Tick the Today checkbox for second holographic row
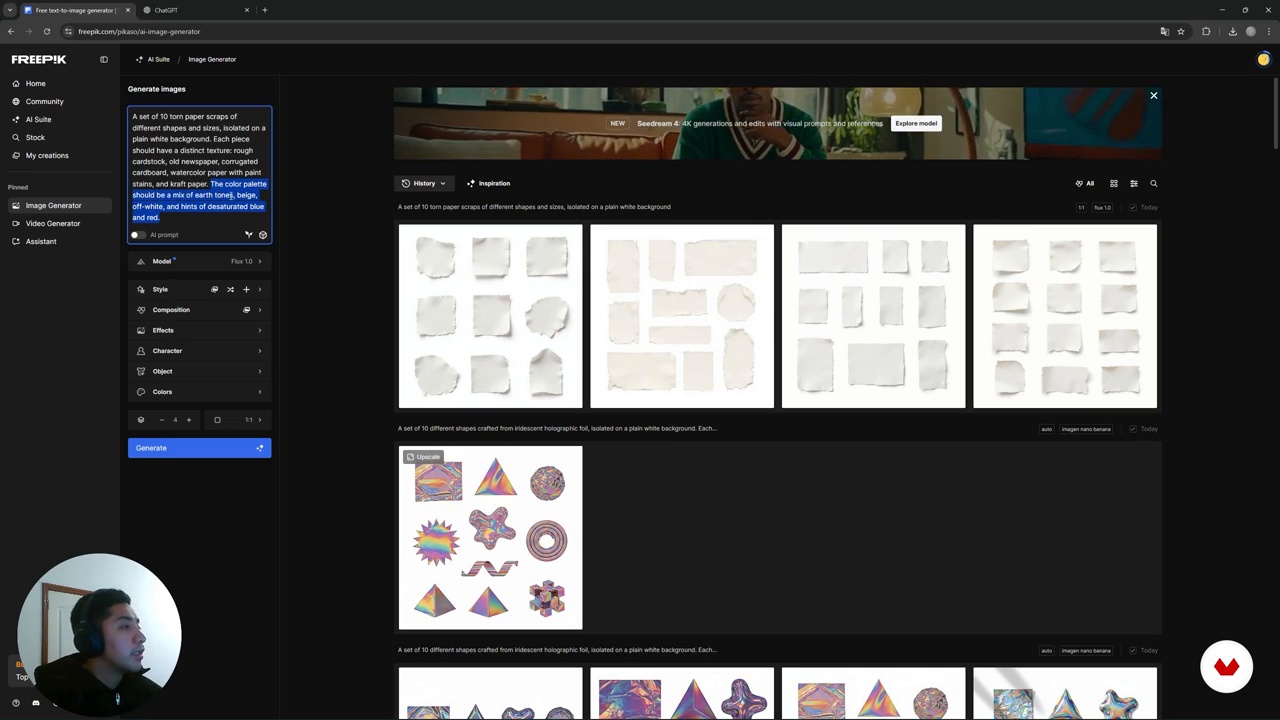Screen dimensions: 1280x720 1133,651
